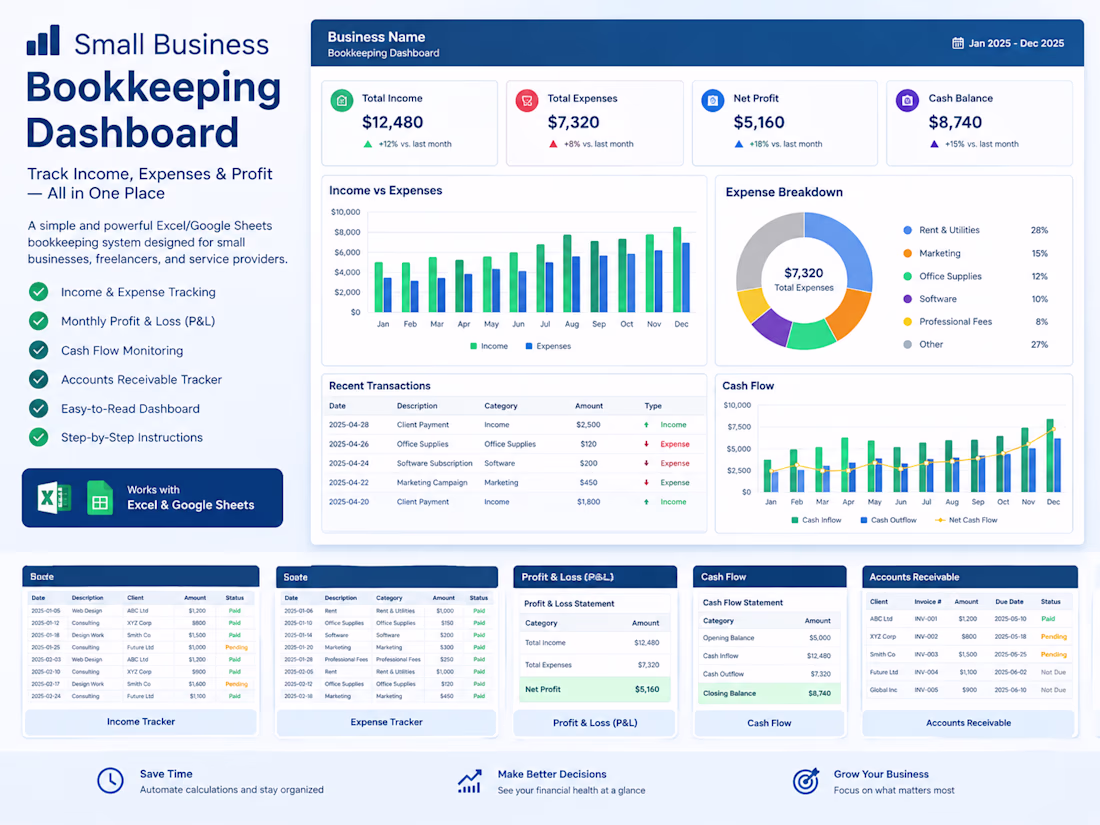This screenshot has width=1100, height=825.
Task: Click the orange Marketing legend dot
Action: click(907, 253)
